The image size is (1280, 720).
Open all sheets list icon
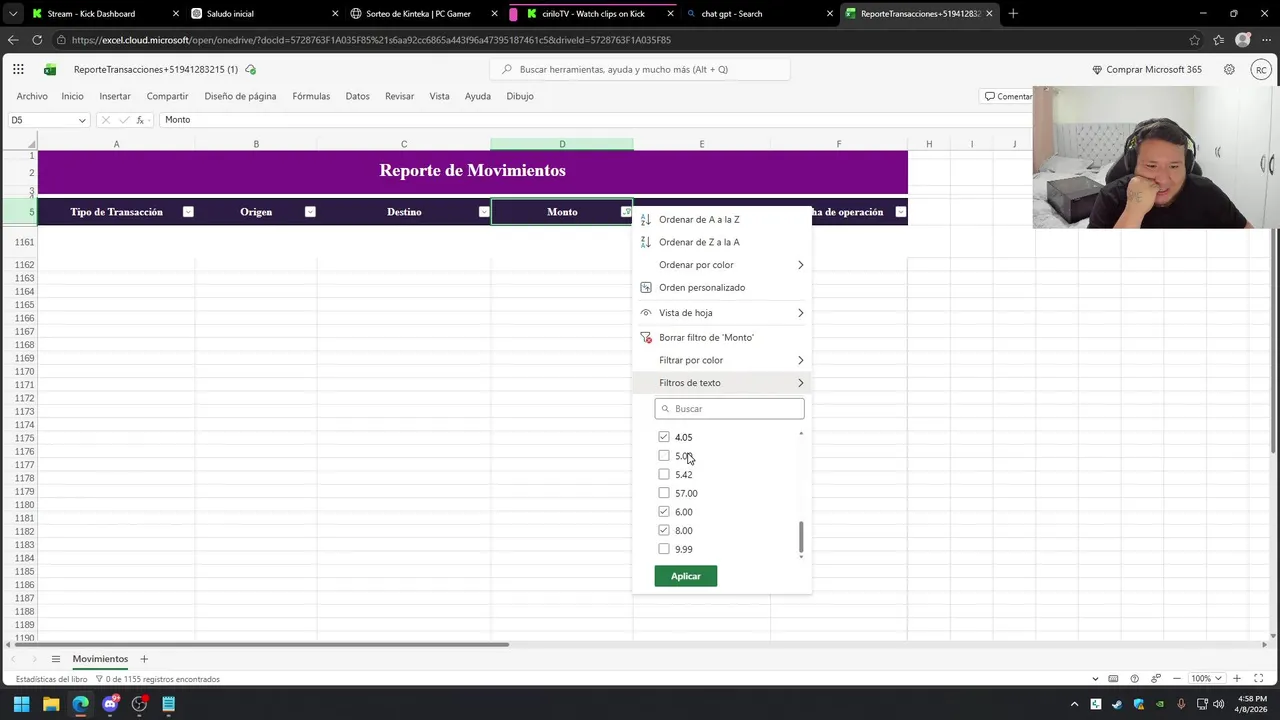point(56,659)
